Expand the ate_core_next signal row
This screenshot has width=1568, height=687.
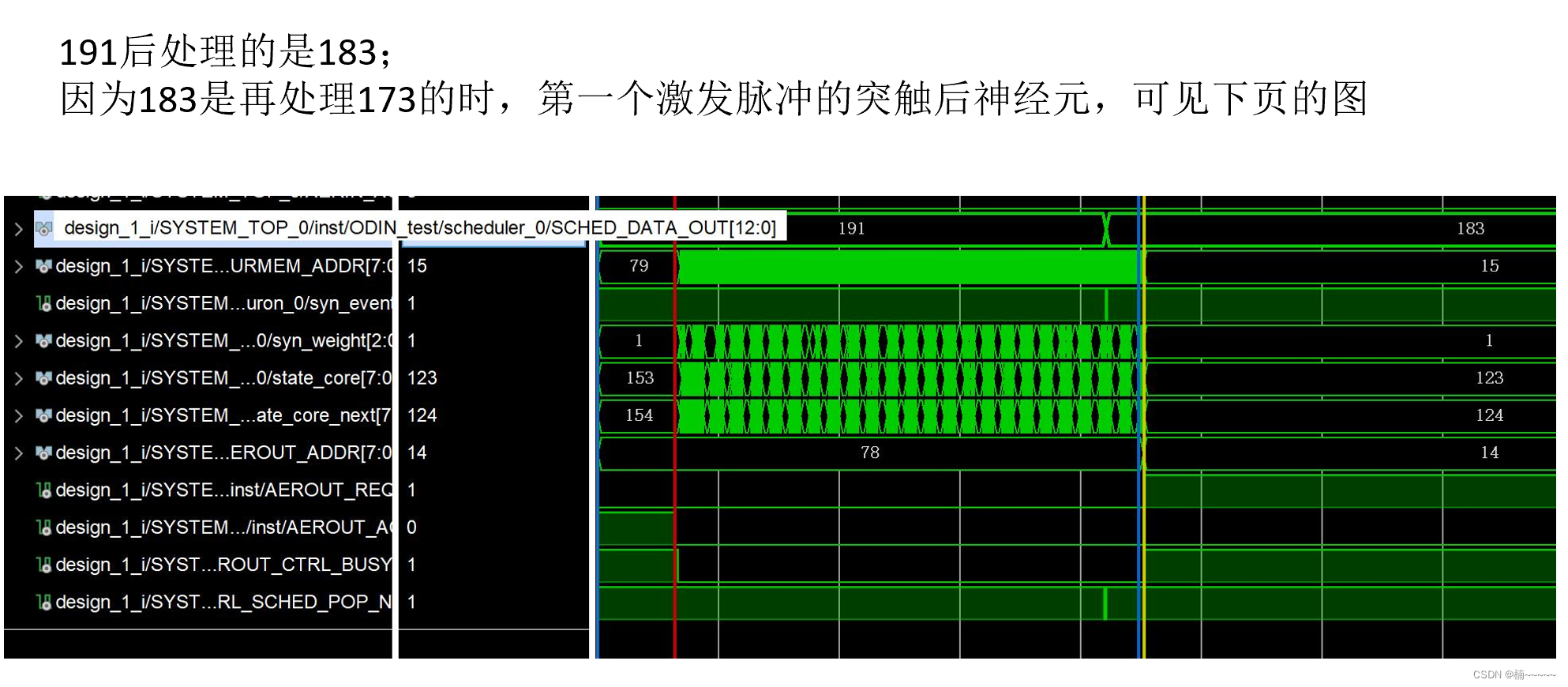click(x=18, y=416)
